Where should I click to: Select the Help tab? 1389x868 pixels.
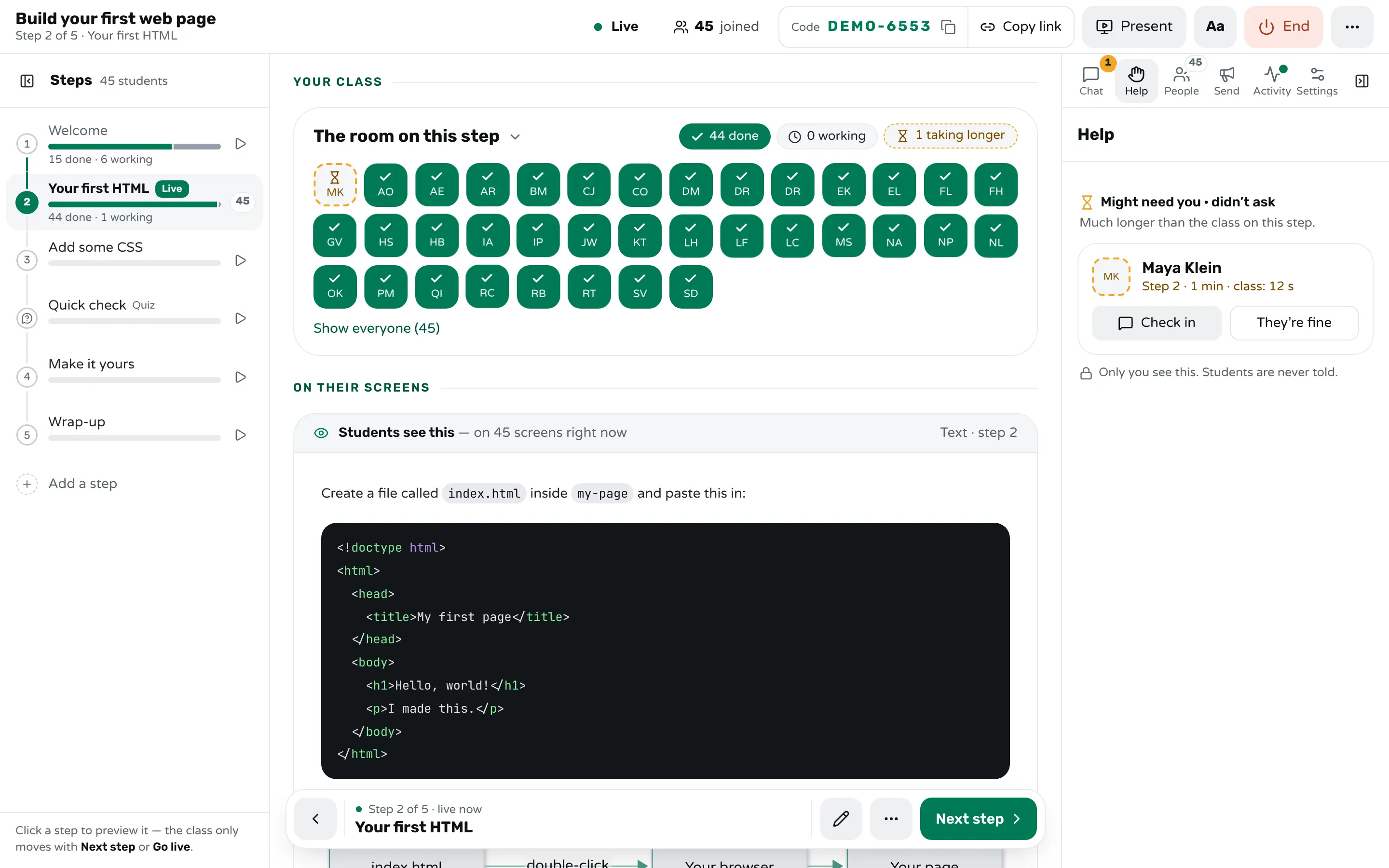[1136, 81]
